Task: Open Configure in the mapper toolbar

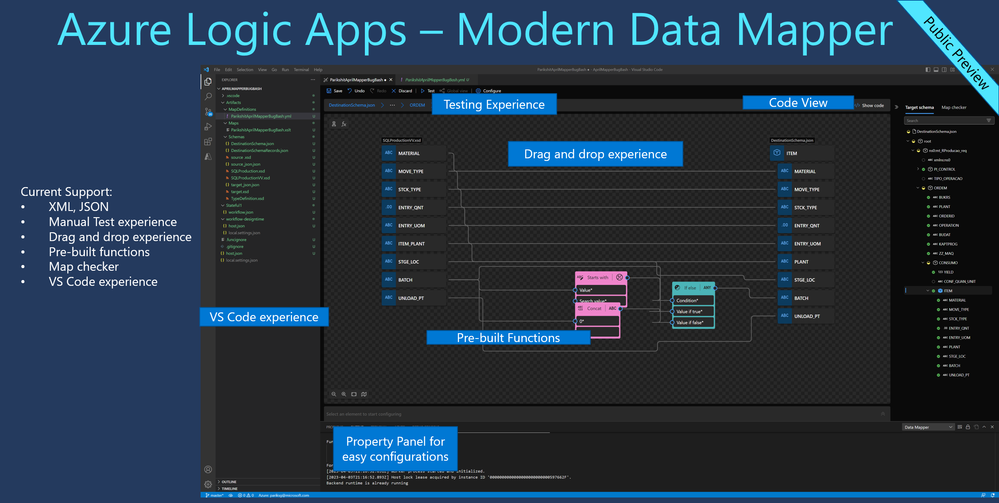Action: tap(488, 91)
